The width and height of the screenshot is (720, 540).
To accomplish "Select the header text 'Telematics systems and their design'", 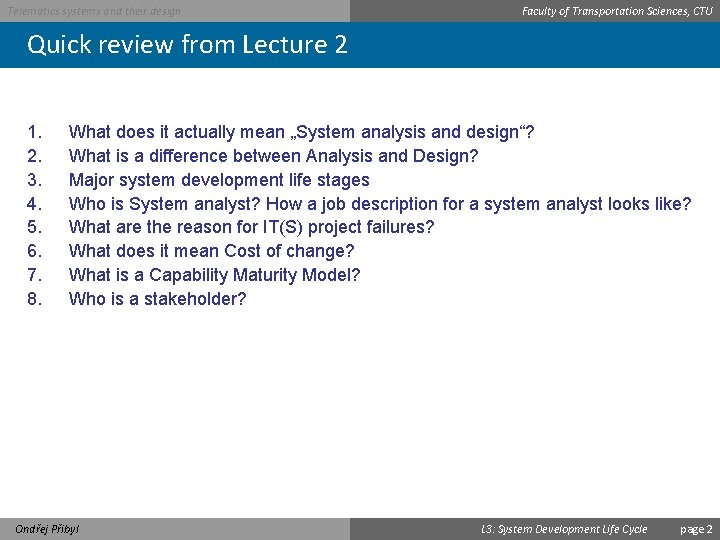I will tap(94, 11).
